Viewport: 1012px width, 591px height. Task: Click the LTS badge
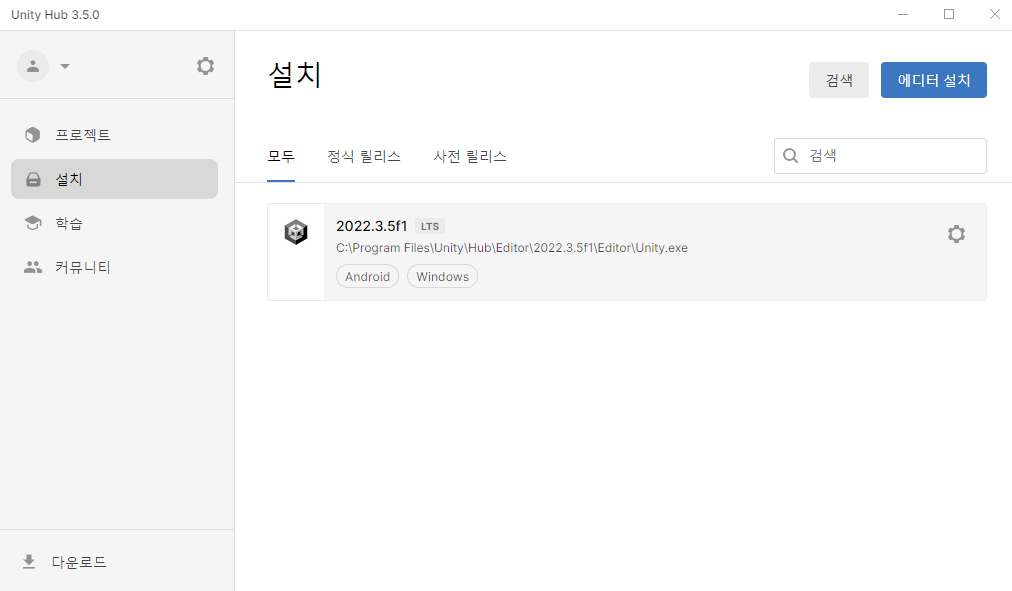pyautogui.click(x=430, y=226)
